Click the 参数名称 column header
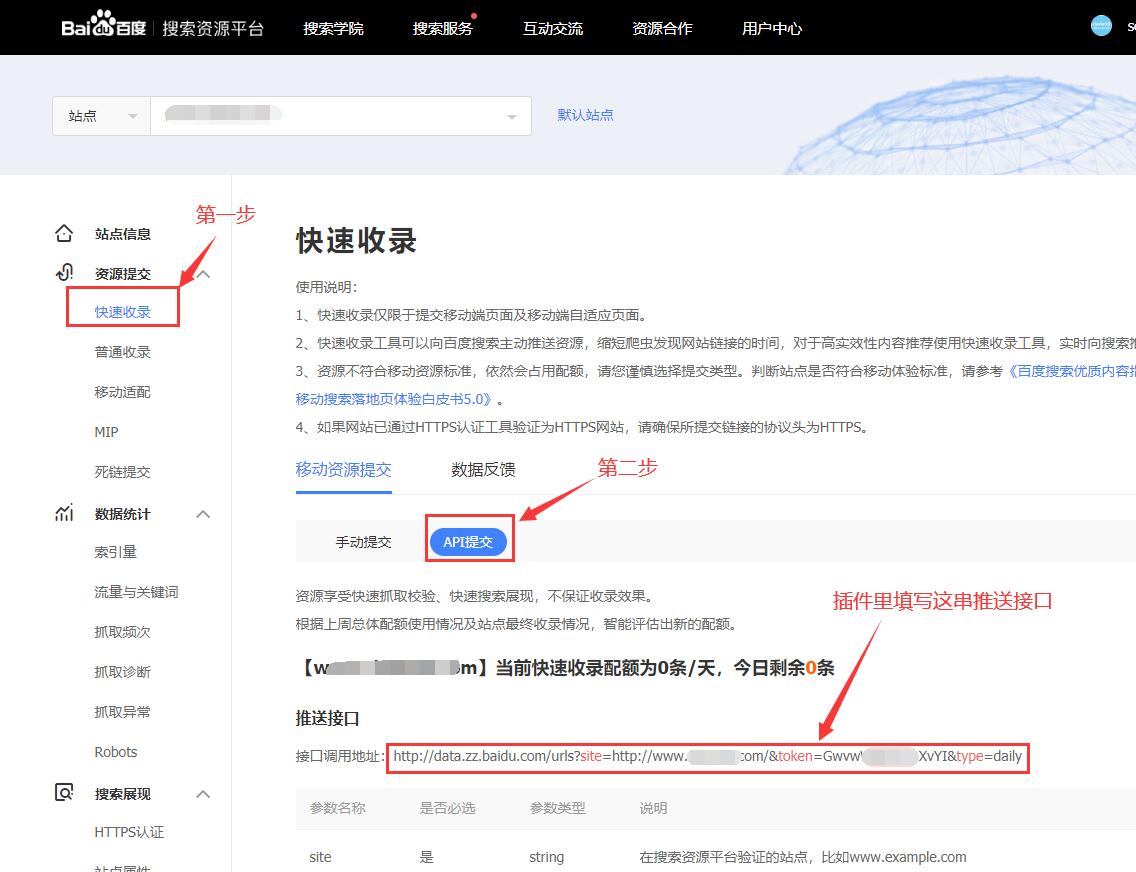This screenshot has height=872, width=1136. [x=338, y=808]
